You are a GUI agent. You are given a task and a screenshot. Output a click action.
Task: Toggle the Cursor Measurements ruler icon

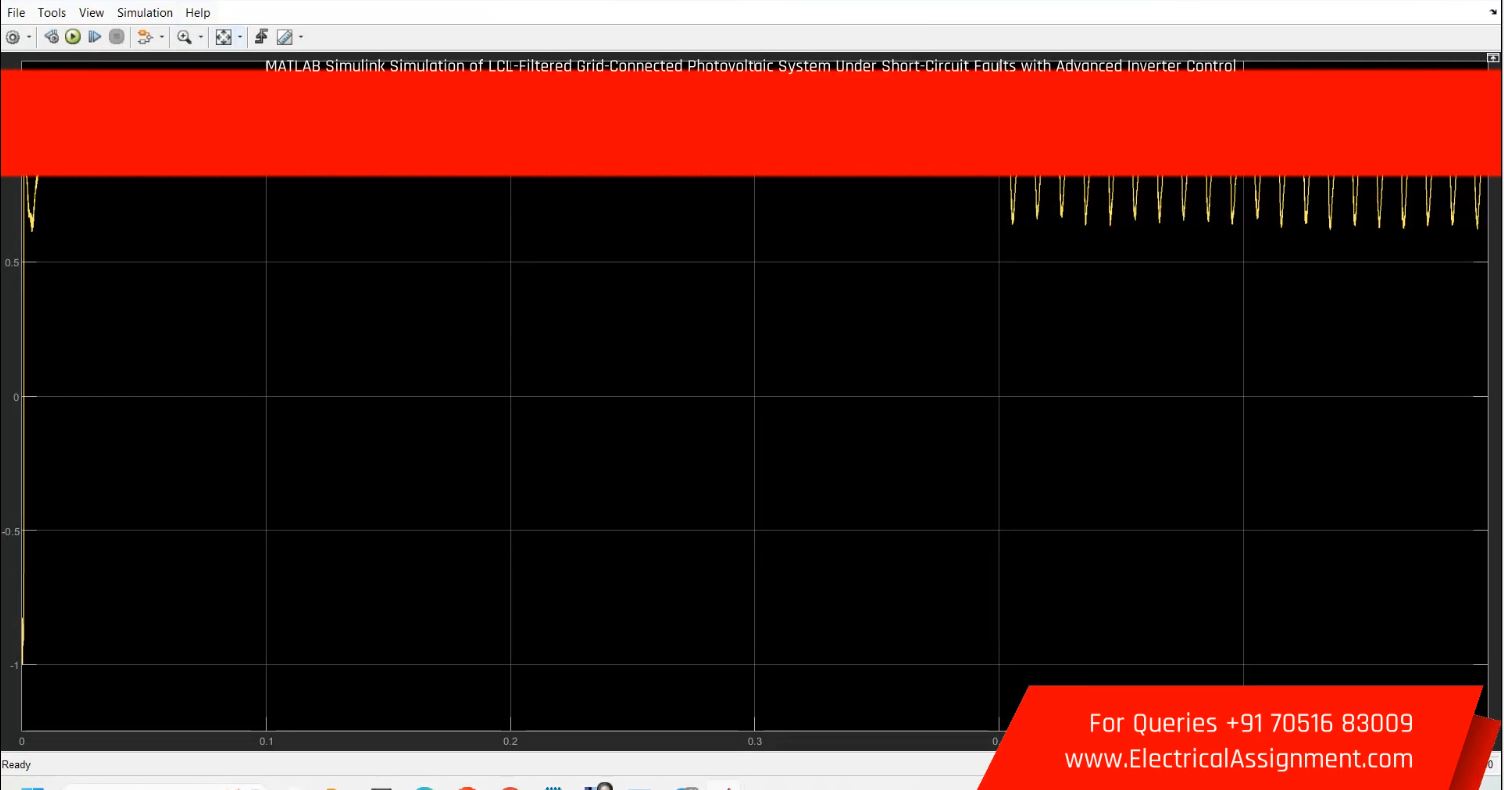284,37
